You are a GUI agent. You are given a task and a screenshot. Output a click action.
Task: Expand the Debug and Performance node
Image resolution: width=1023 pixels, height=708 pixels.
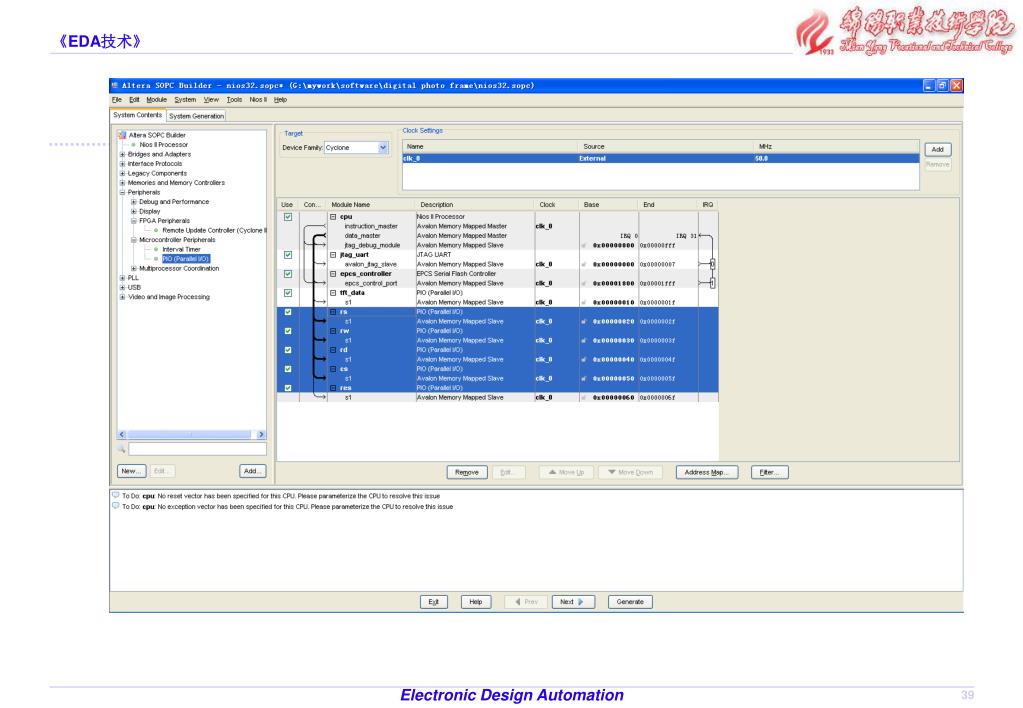134,202
